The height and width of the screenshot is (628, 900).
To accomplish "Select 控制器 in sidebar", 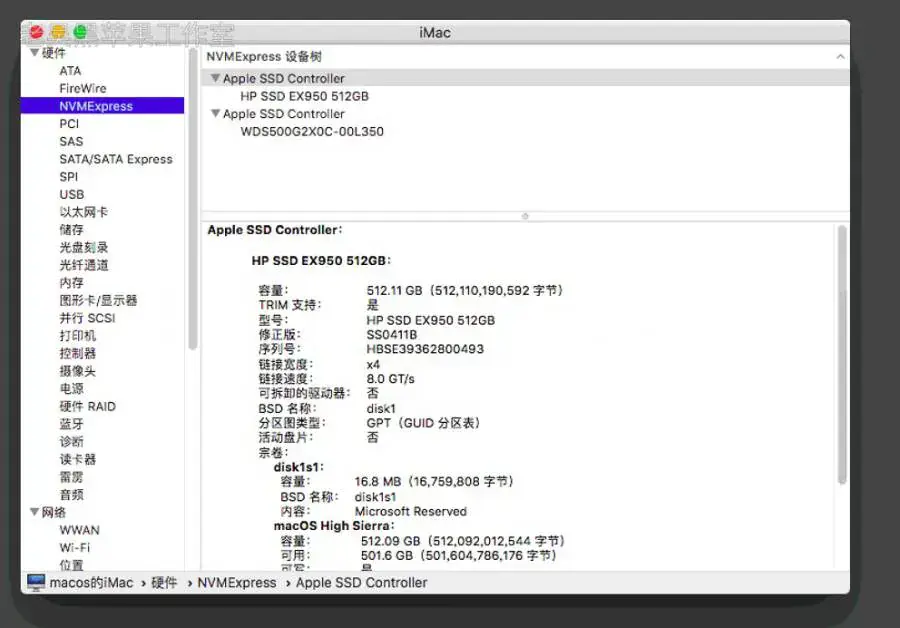I will pos(77,353).
